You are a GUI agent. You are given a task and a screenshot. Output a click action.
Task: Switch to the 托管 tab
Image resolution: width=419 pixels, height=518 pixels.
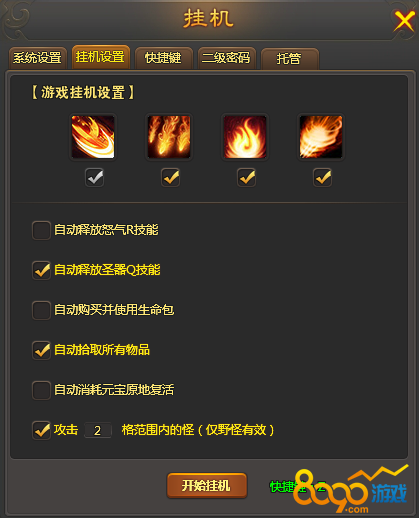(290, 58)
